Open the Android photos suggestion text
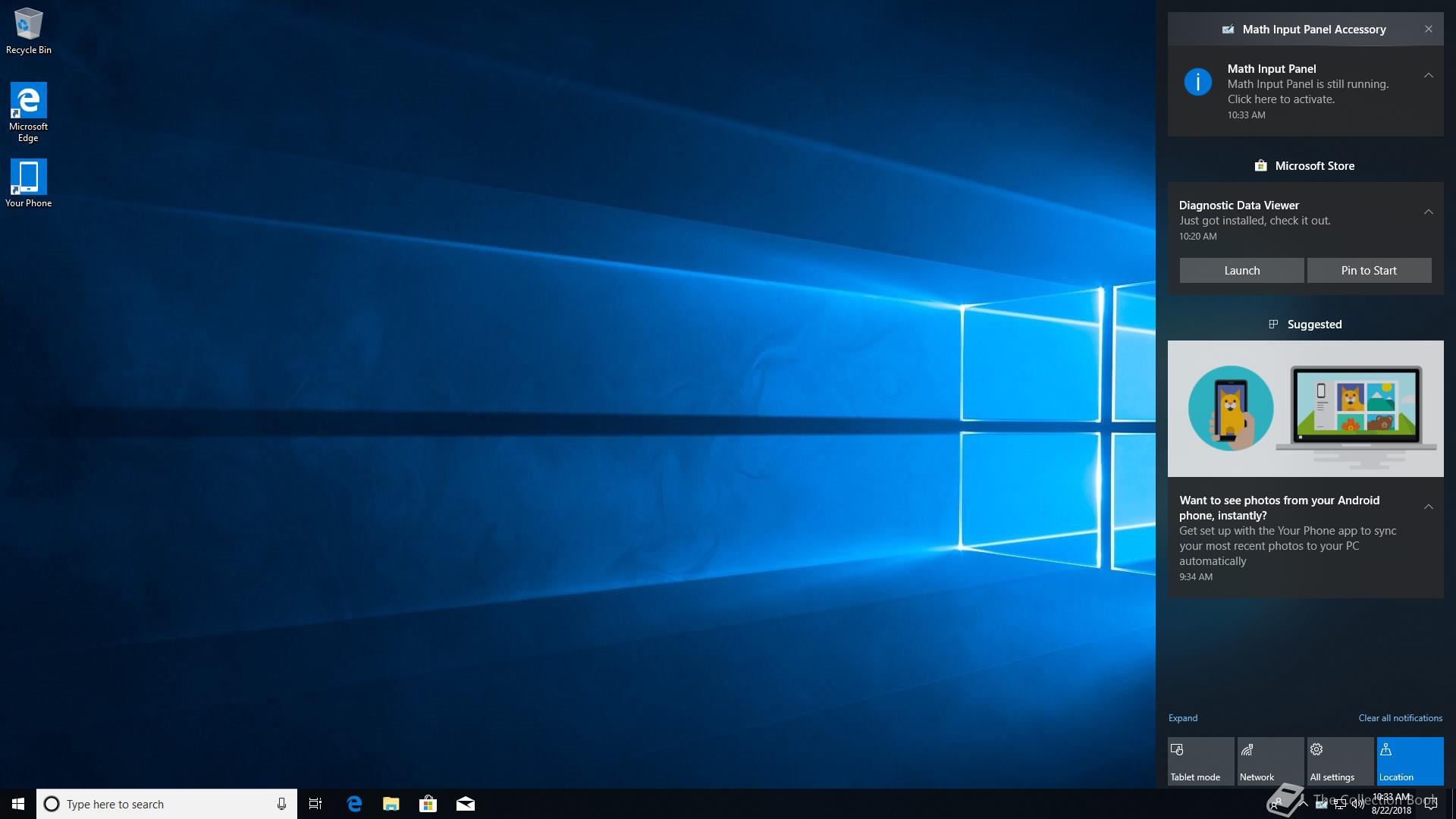 point(1288,538)
